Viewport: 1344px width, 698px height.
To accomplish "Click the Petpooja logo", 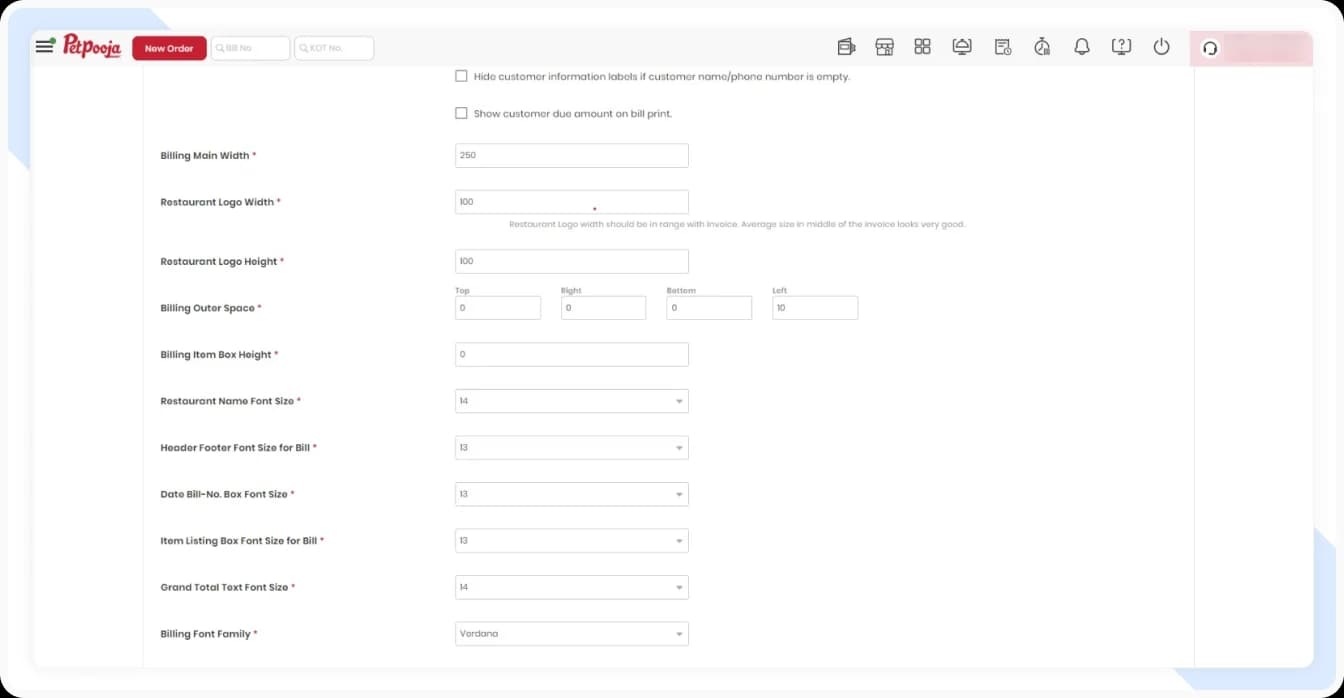I will (x=92, y=46).
